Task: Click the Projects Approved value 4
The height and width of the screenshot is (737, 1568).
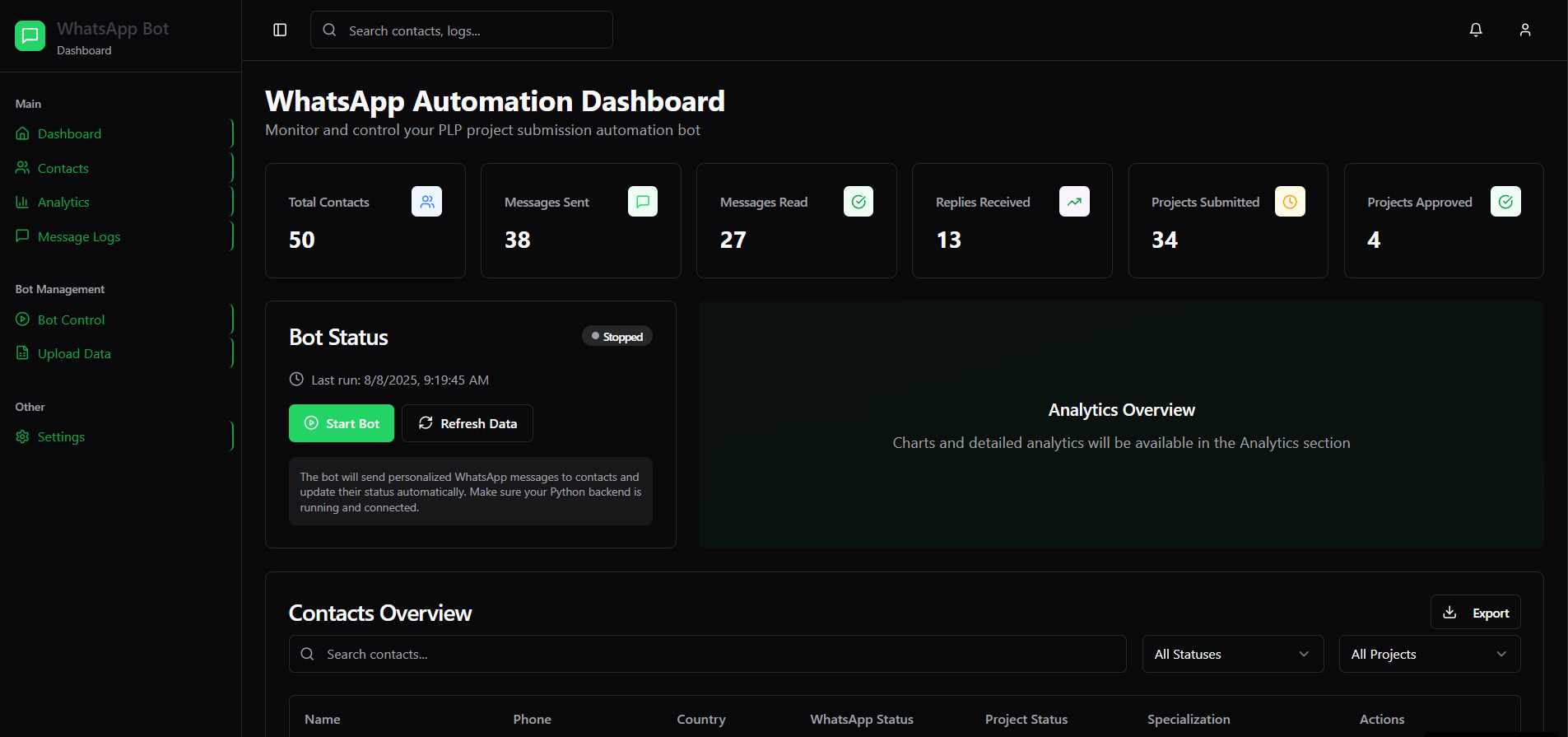Action: (x=1374, y=240)
